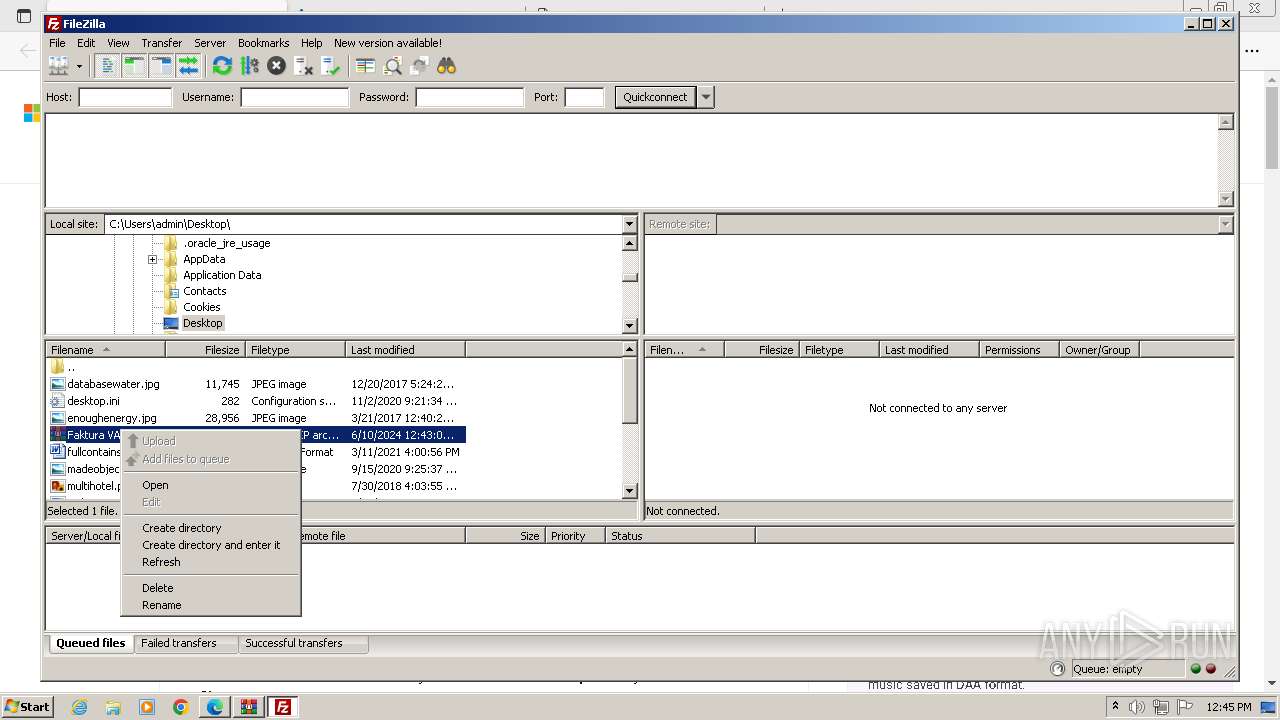Open the File menu

57,43
